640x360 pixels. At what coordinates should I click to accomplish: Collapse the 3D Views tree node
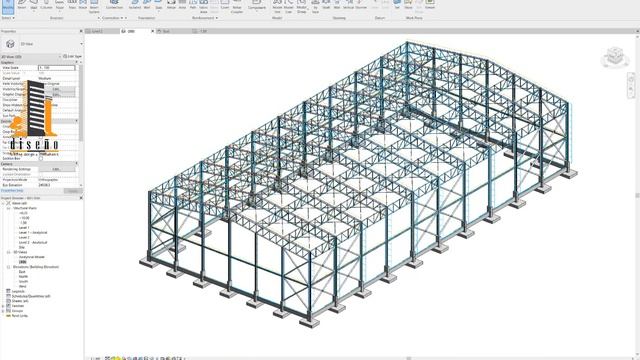9,252
